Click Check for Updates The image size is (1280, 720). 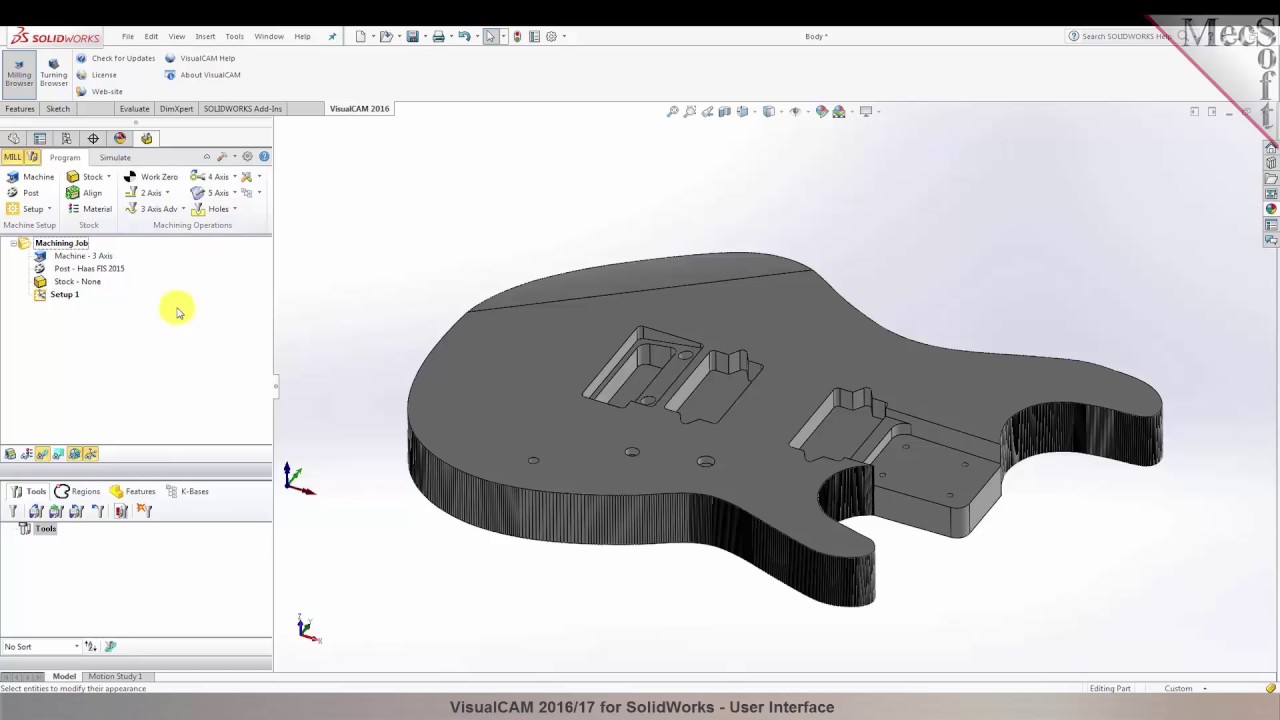[x=116, y=58]
